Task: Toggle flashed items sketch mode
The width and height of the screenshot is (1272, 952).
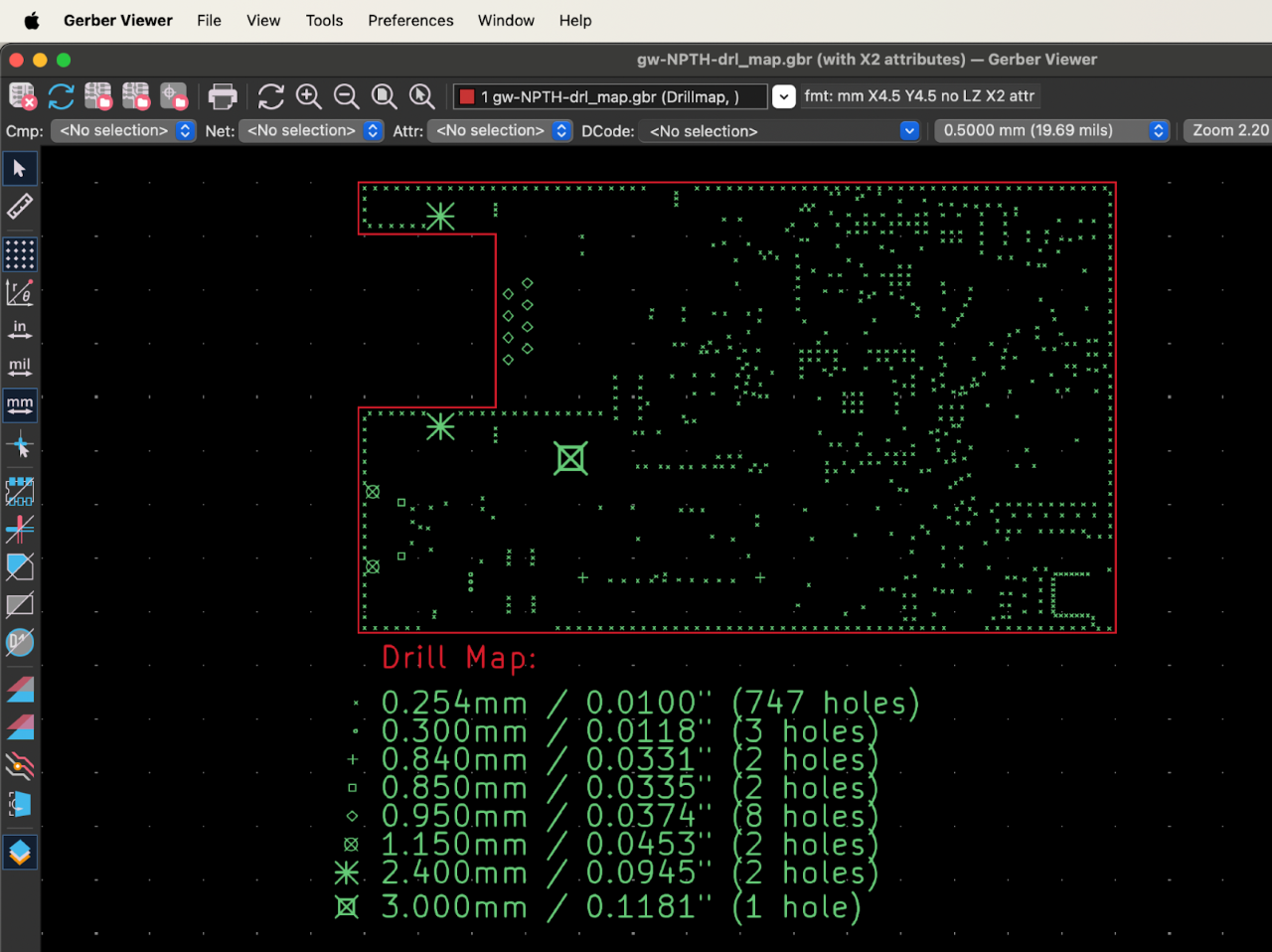Action: (x=20, y=491)
